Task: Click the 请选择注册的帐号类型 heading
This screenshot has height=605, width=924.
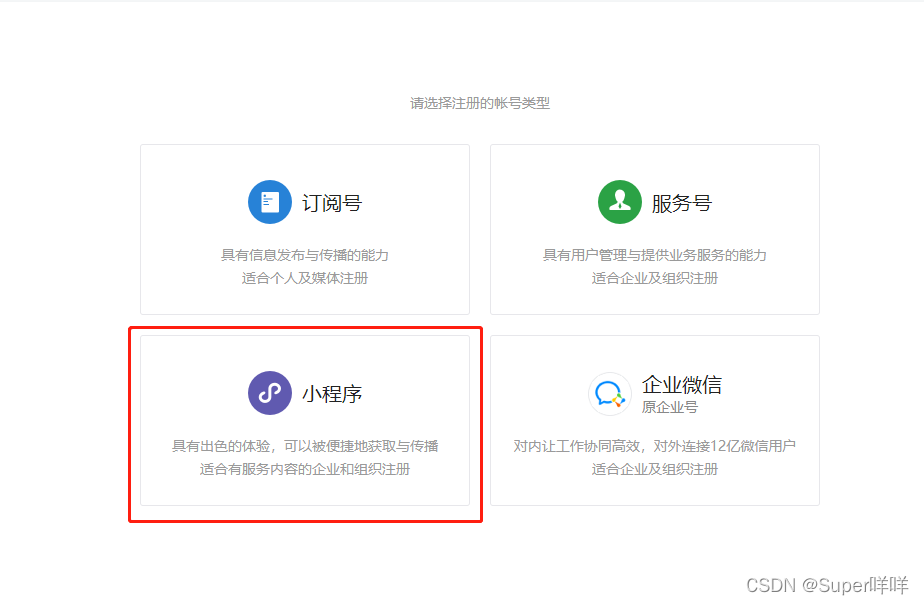Action: pos(480,103)
